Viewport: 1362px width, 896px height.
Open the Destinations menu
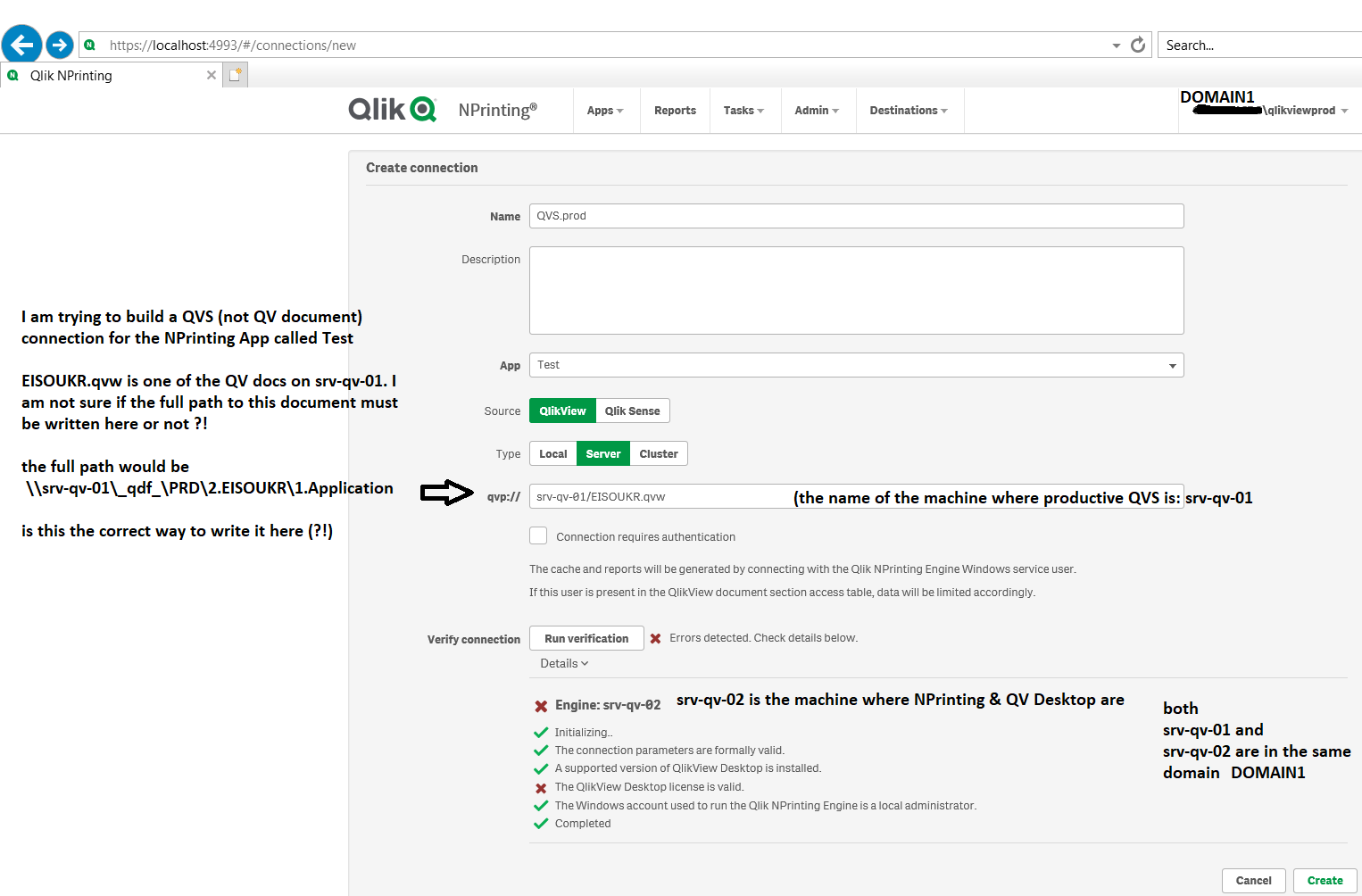pyautogui.click(x=909, y=110)
